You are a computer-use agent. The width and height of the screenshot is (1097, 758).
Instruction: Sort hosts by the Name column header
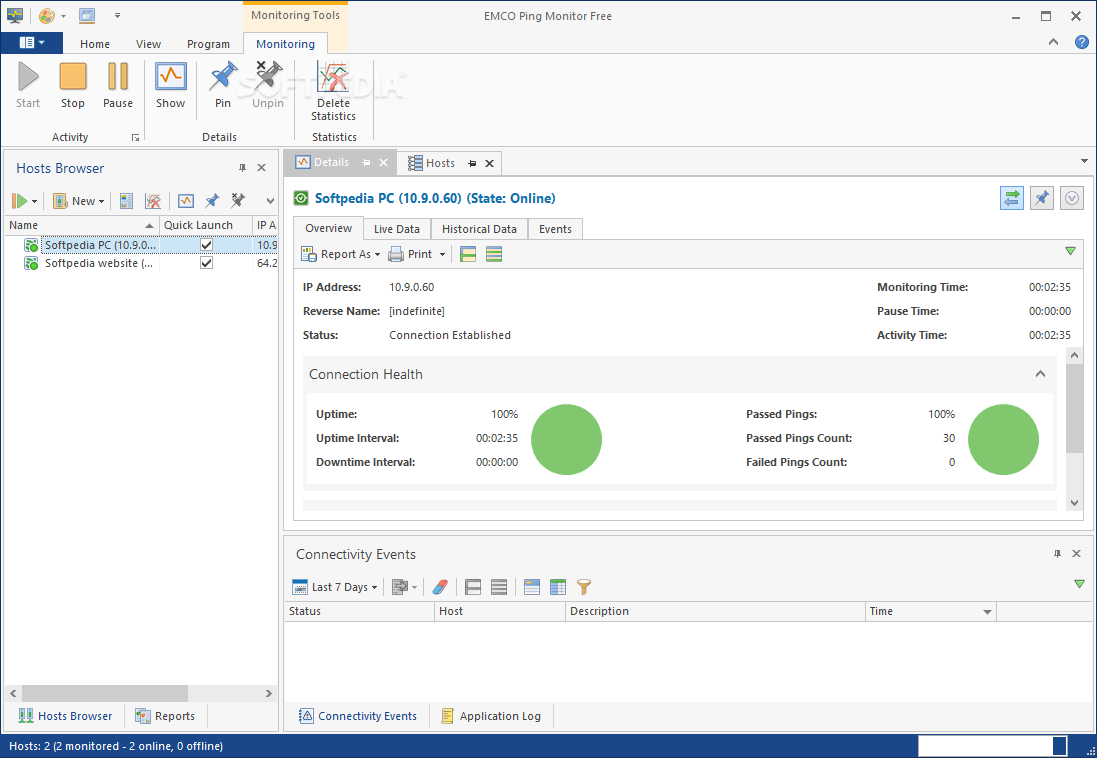pyautogui.click(x=82, y=225)
